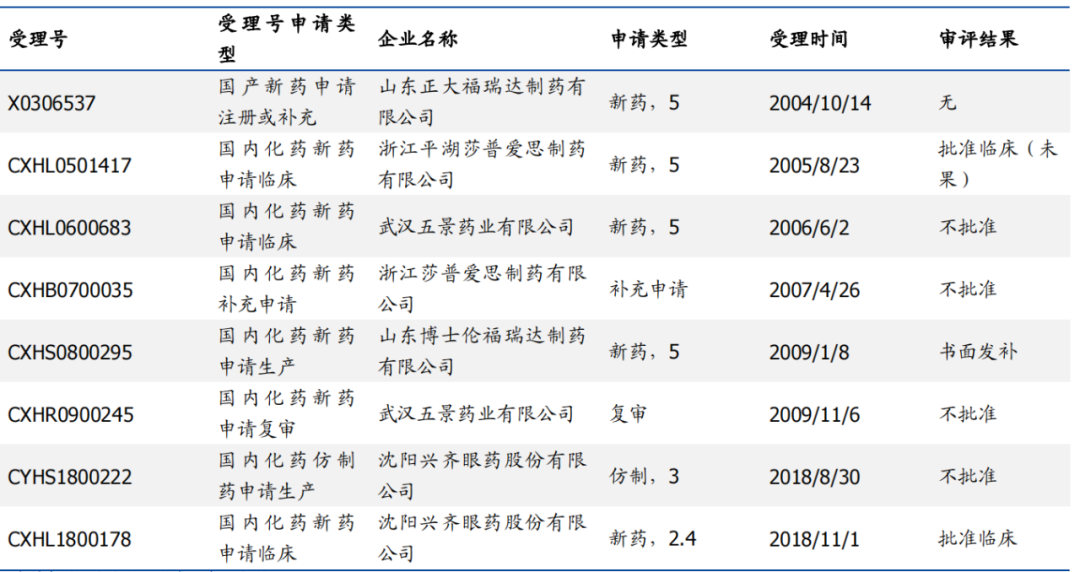Viewport: 1080px width, 572px height.
Task: Click date 2018/11/1
Action: (x=815, y=539)
